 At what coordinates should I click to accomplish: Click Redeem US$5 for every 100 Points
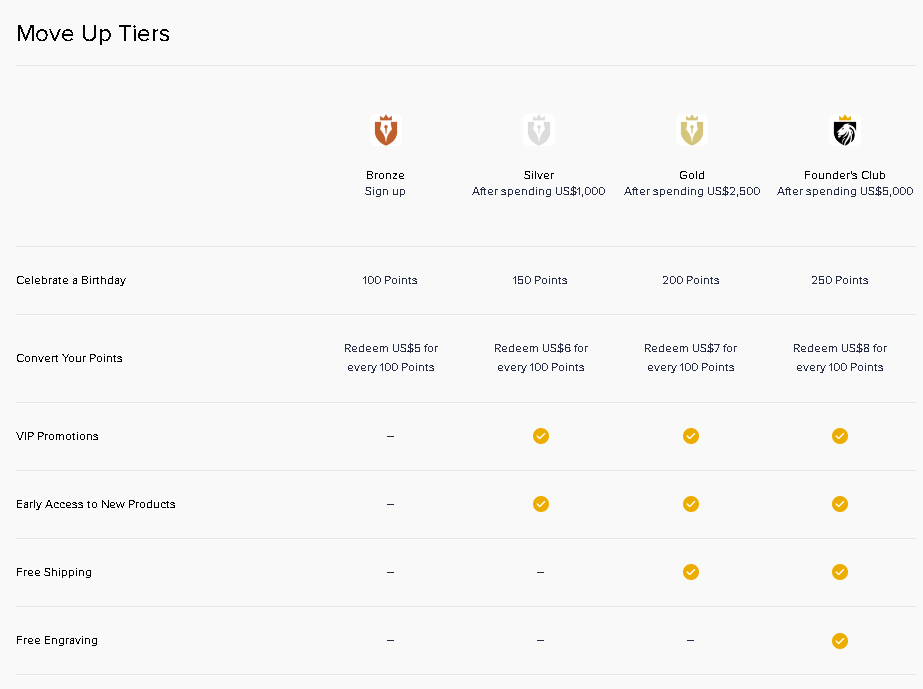pyautogui.click(x=391, y=358)
